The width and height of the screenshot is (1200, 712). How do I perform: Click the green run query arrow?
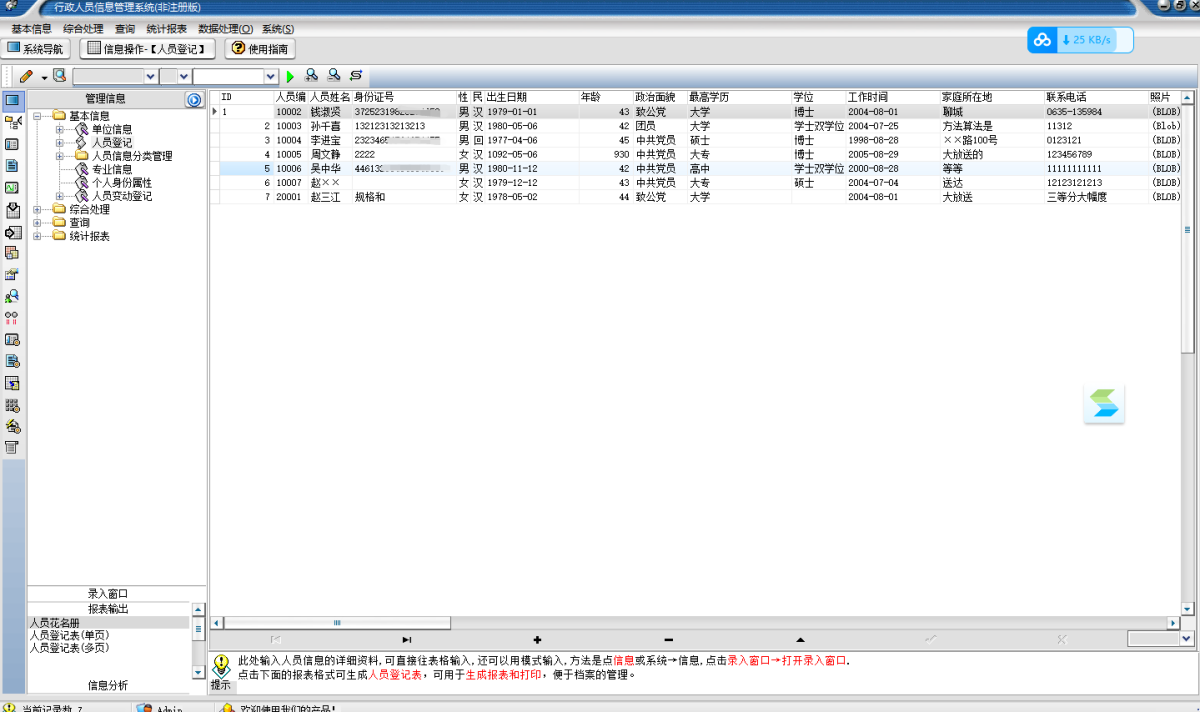290,77
